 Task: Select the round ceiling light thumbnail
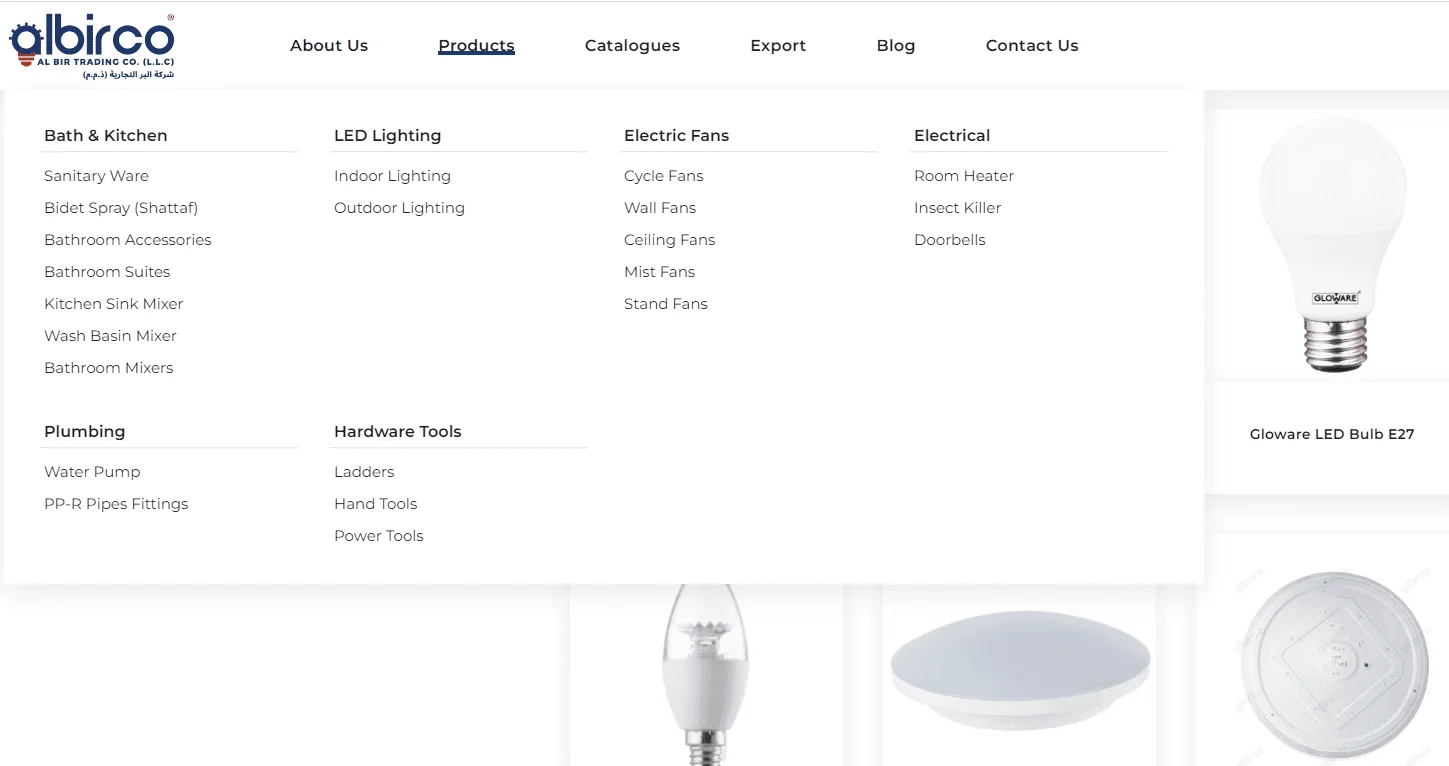tap(1020, 670)
